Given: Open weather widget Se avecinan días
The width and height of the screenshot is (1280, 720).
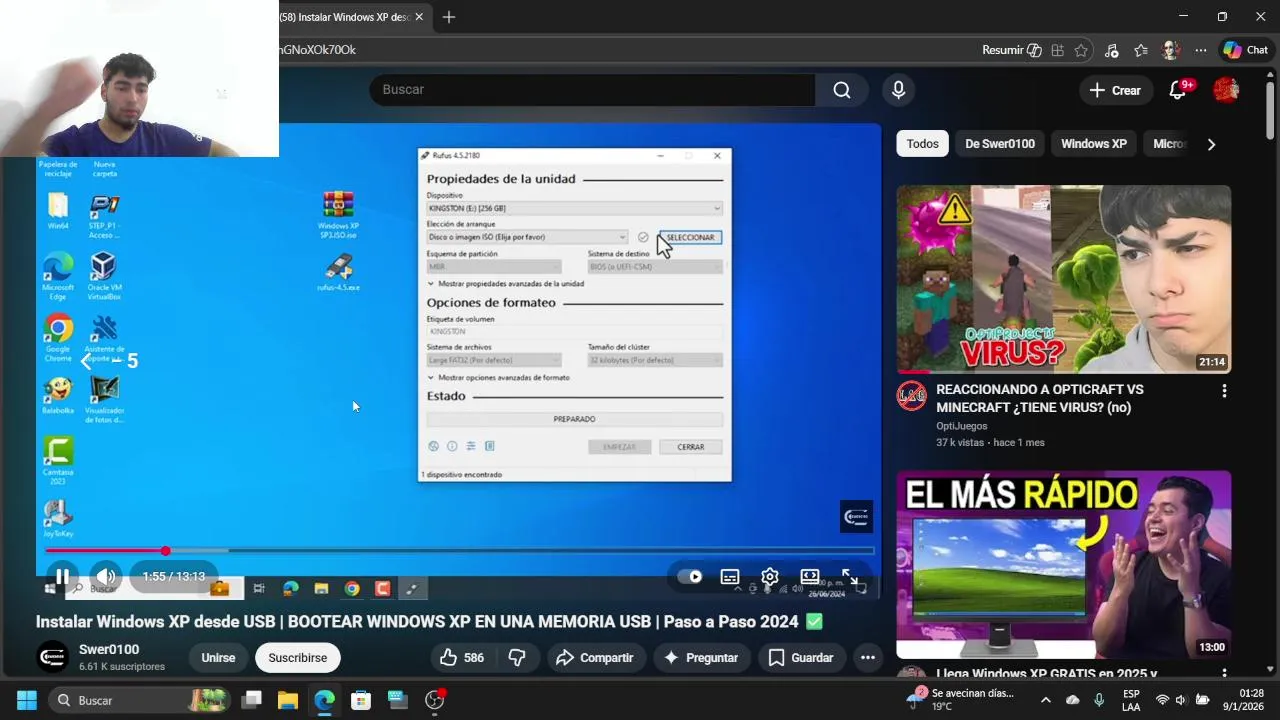Looking at the screenshot, I should 962,700.
